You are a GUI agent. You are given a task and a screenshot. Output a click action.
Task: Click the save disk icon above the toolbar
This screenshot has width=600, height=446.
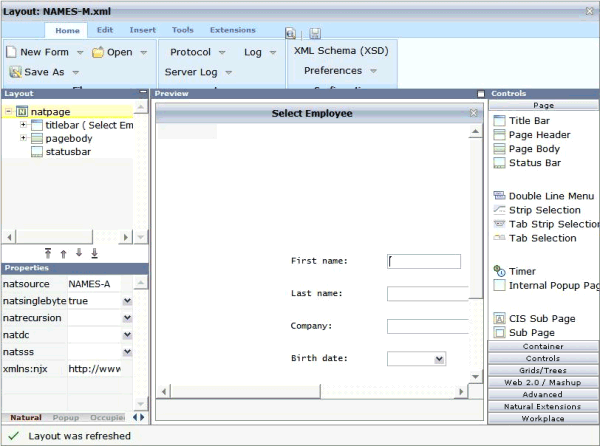coord(315,33)
